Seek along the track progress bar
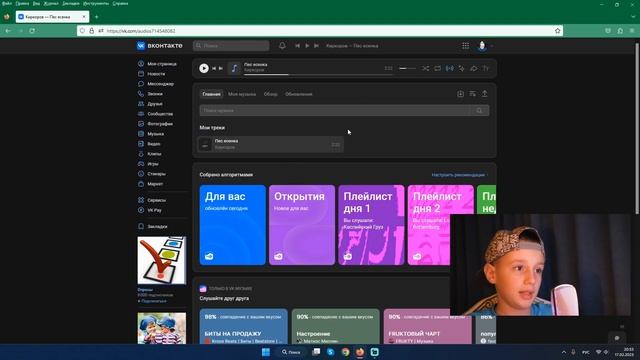The height and width of the screenshot is (360, 640). click(318, 75)
